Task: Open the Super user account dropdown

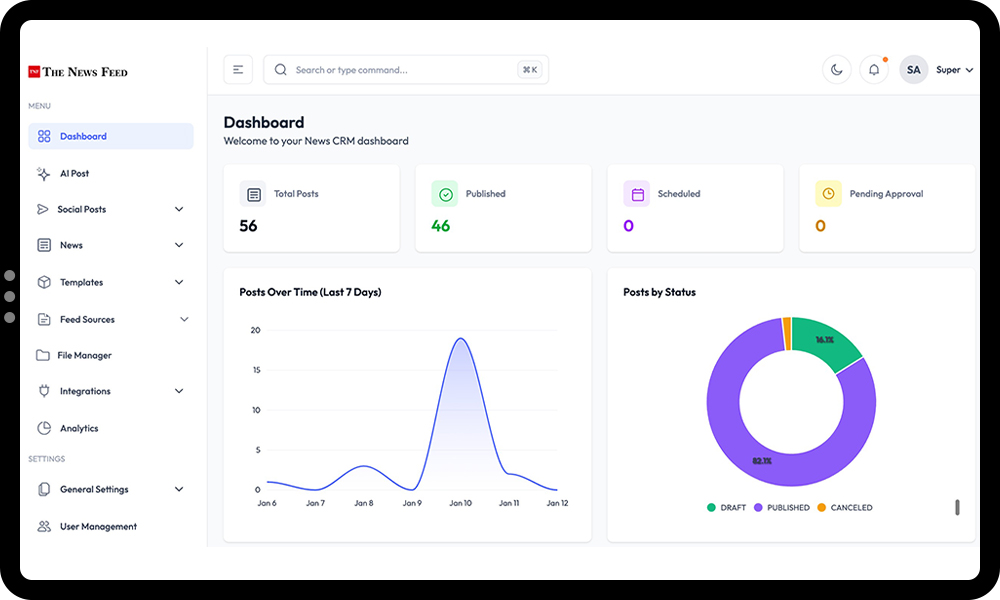Action: point(947,70)
